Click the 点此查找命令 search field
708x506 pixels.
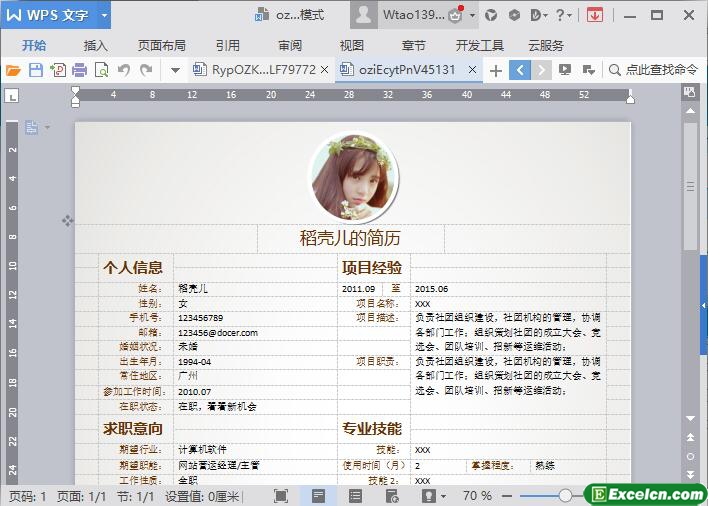tap(661, 70)
